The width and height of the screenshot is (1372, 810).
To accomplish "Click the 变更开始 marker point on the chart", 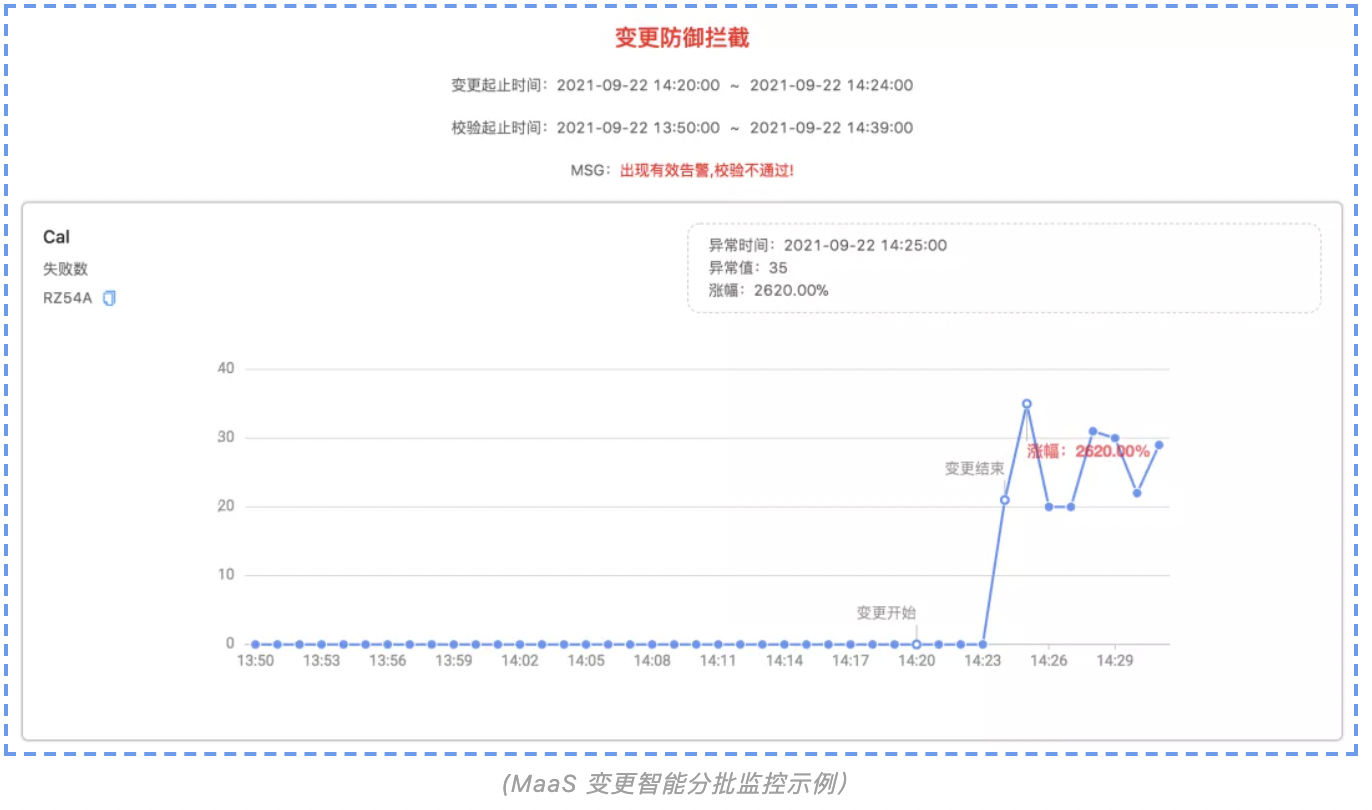I will tap(916, 644).
